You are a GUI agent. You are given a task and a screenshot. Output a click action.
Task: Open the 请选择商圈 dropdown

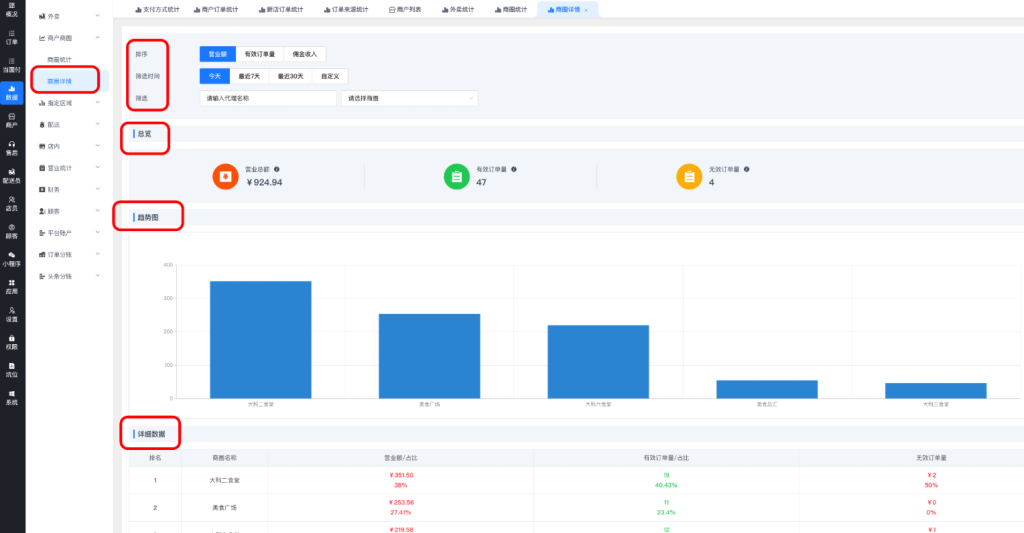point(409,98)
